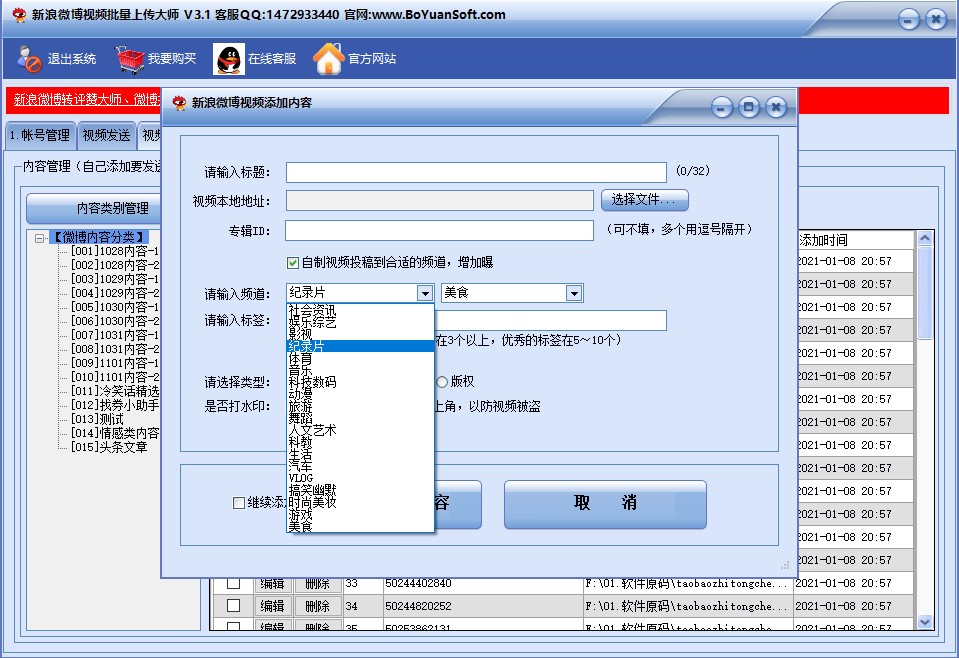Select highlighted 纪录片 entry in the list

tap(360, 346)
